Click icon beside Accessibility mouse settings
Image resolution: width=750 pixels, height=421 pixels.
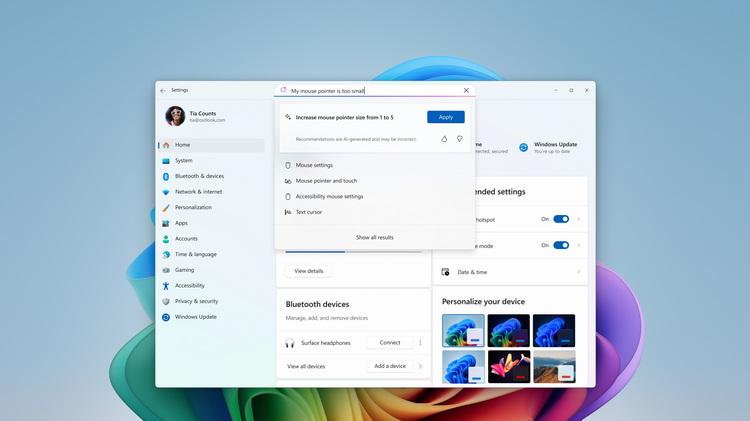click(288, 197)
